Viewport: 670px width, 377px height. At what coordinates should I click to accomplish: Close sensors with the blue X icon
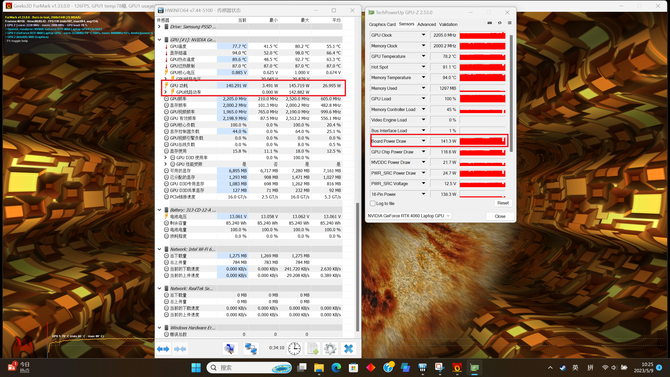[348, 349]
